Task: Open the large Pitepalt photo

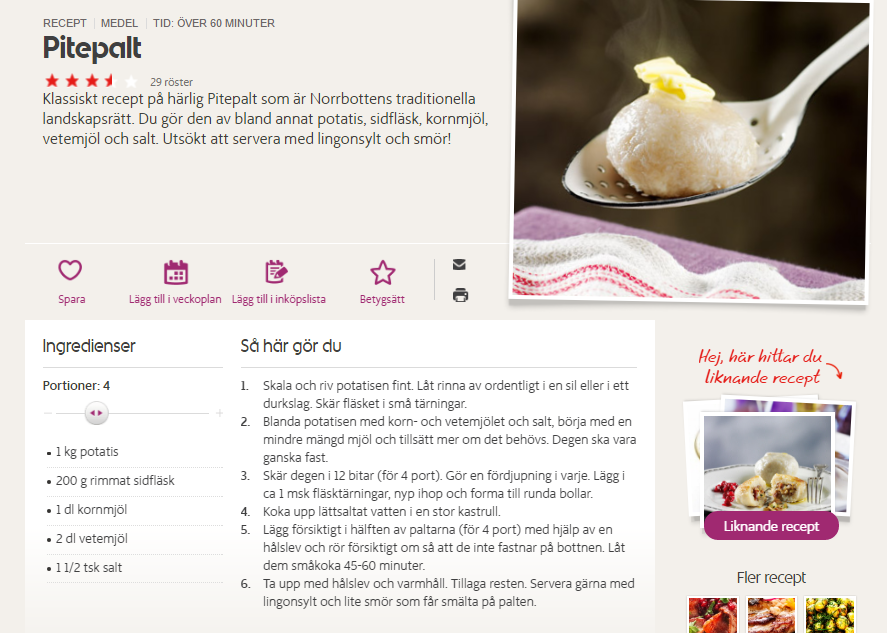Action: [689, 150]
